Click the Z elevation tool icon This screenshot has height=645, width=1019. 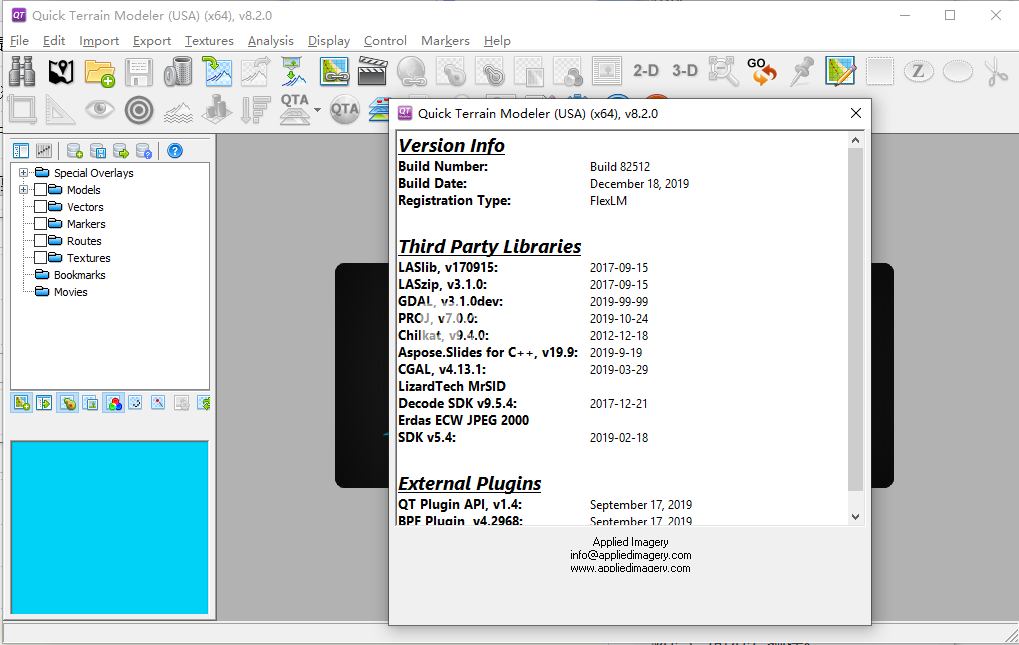[918, 71]
